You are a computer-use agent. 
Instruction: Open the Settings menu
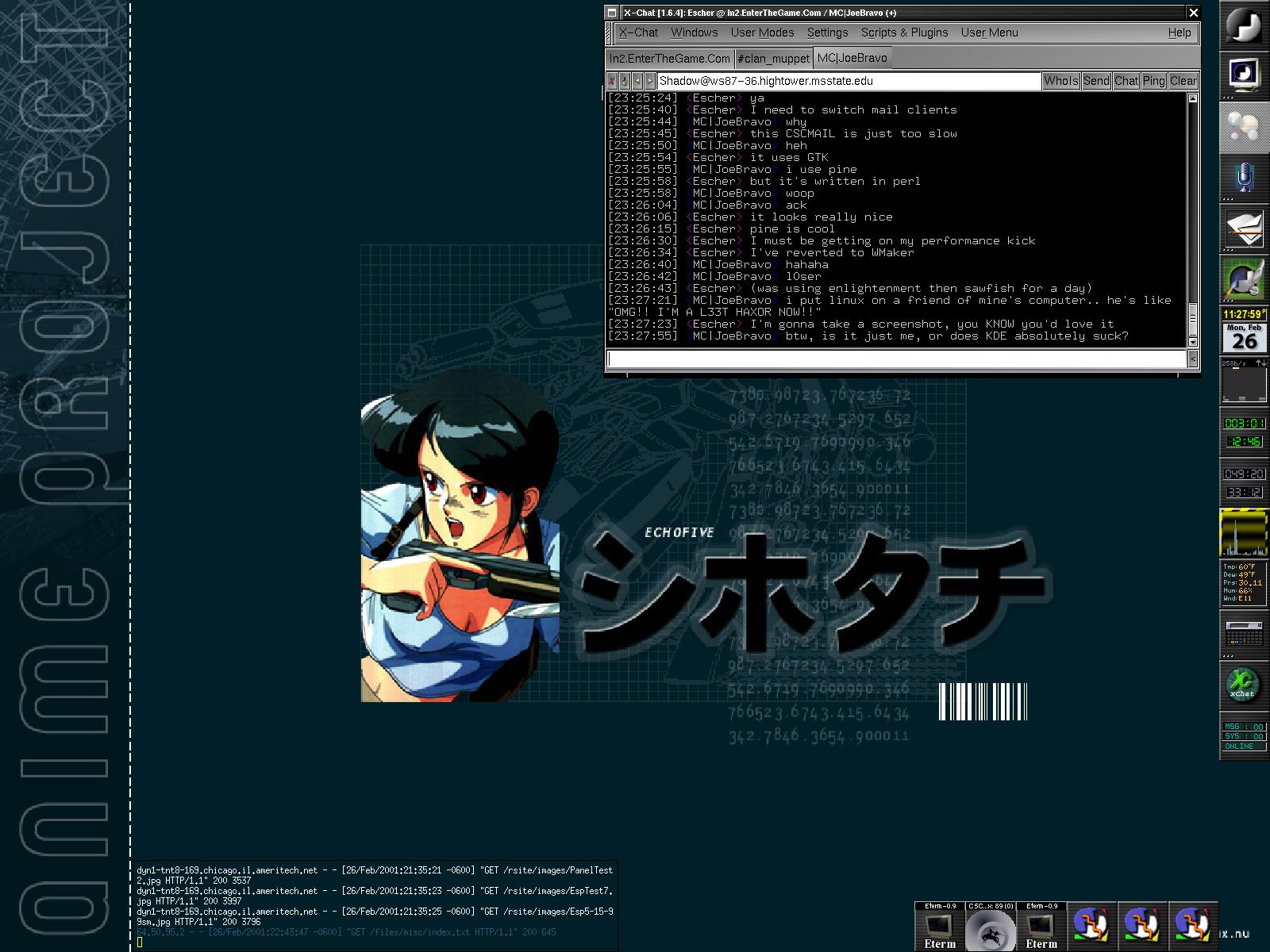(x=828, y=33)
